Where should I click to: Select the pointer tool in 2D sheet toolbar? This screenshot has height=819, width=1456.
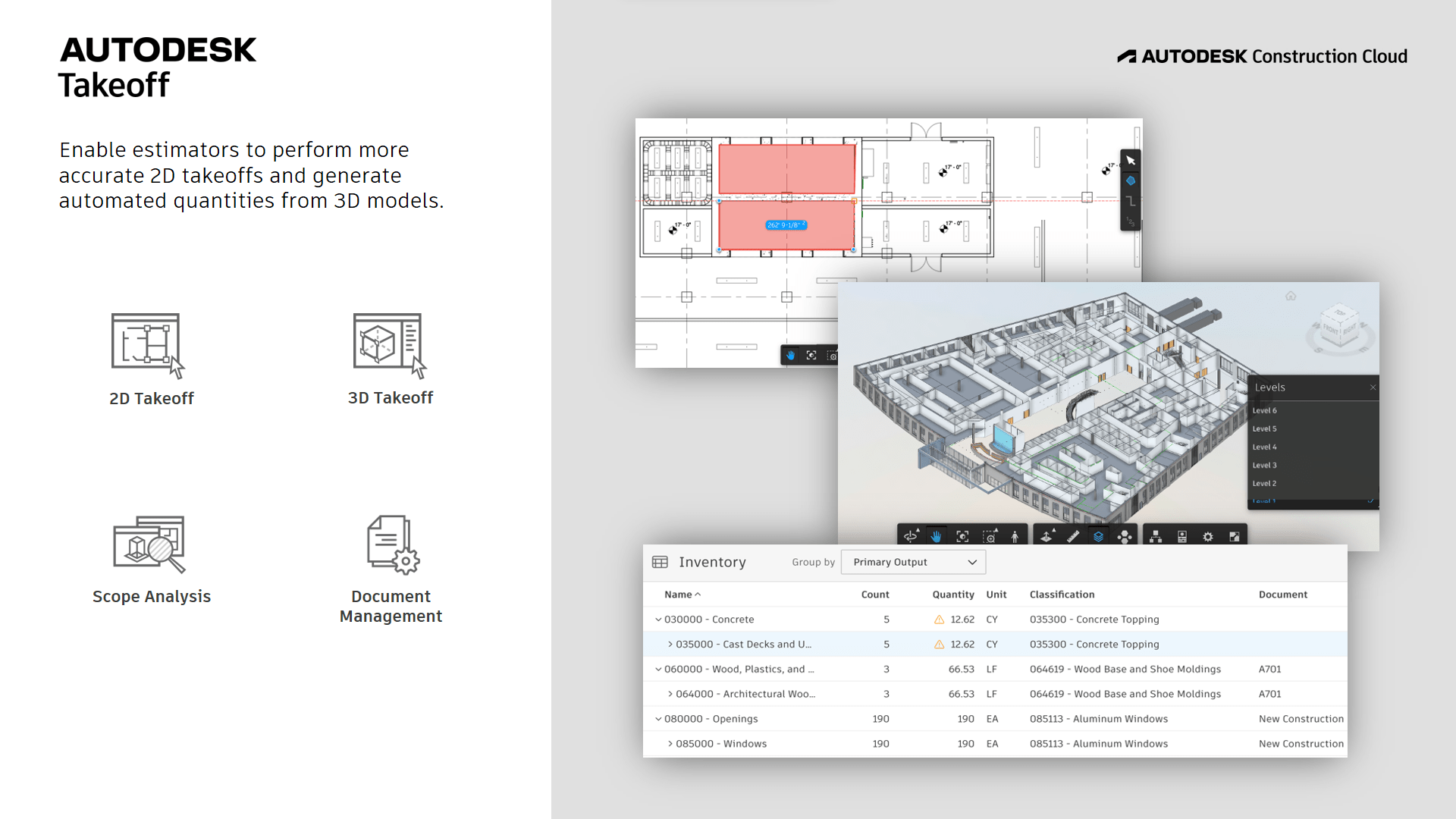[1131, 161]
